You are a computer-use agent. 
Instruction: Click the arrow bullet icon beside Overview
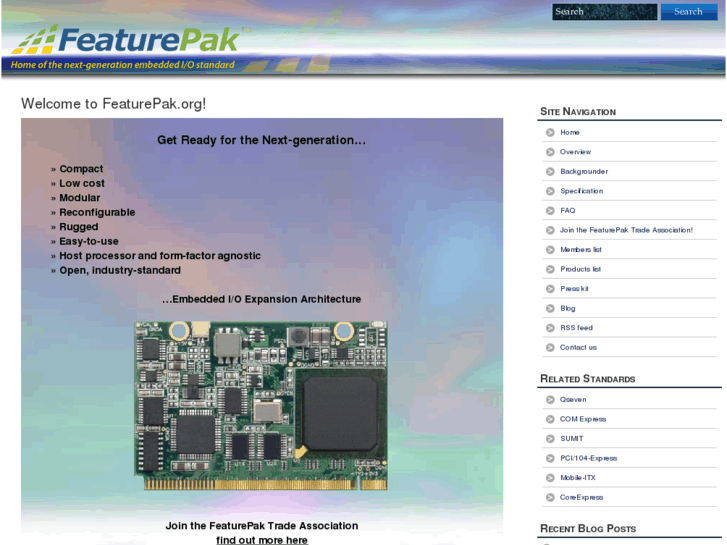tap(550, 152)
